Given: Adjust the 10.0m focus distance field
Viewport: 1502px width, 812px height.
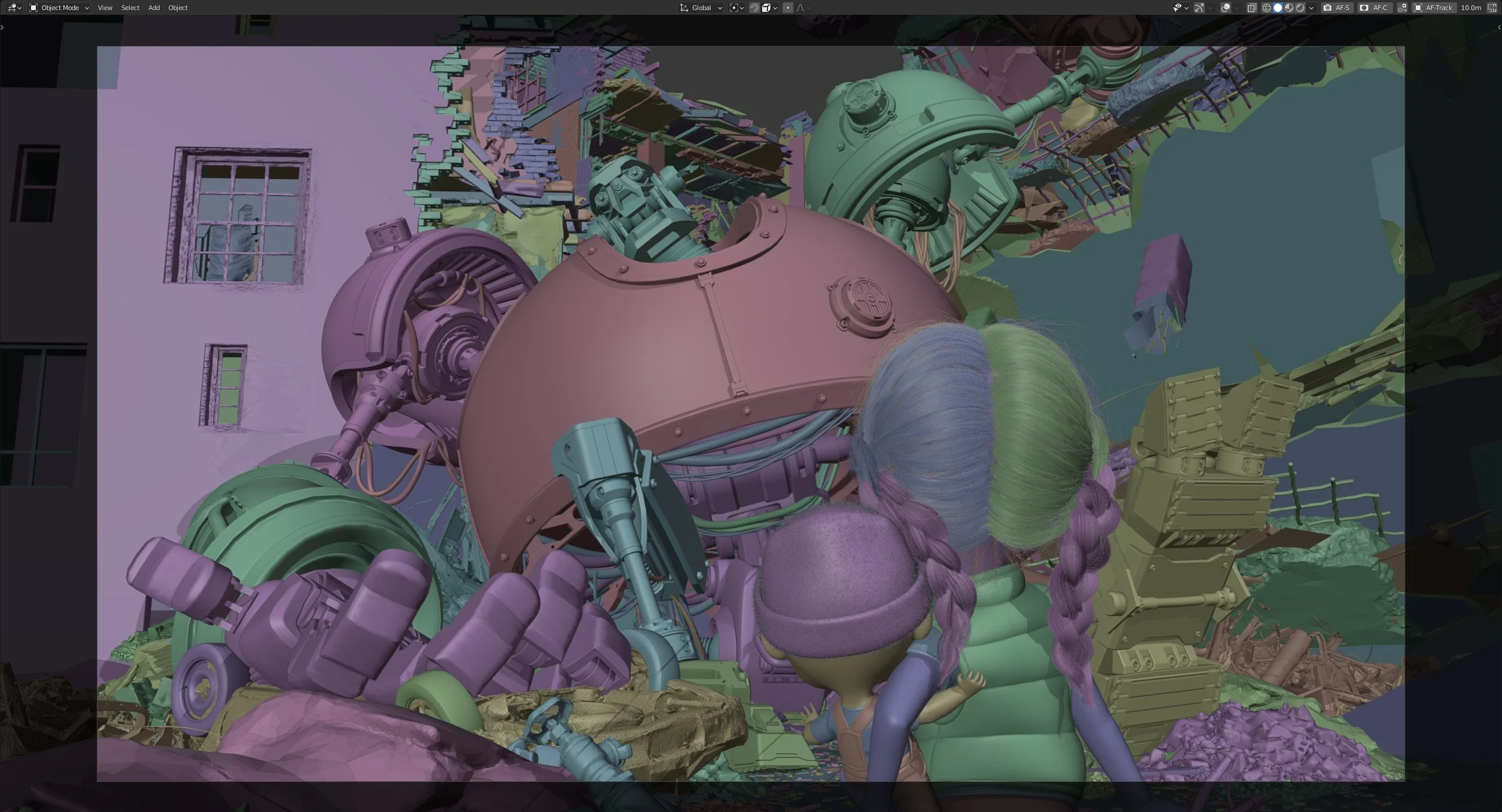Looking at the screenshot, I should point(1471,8).
